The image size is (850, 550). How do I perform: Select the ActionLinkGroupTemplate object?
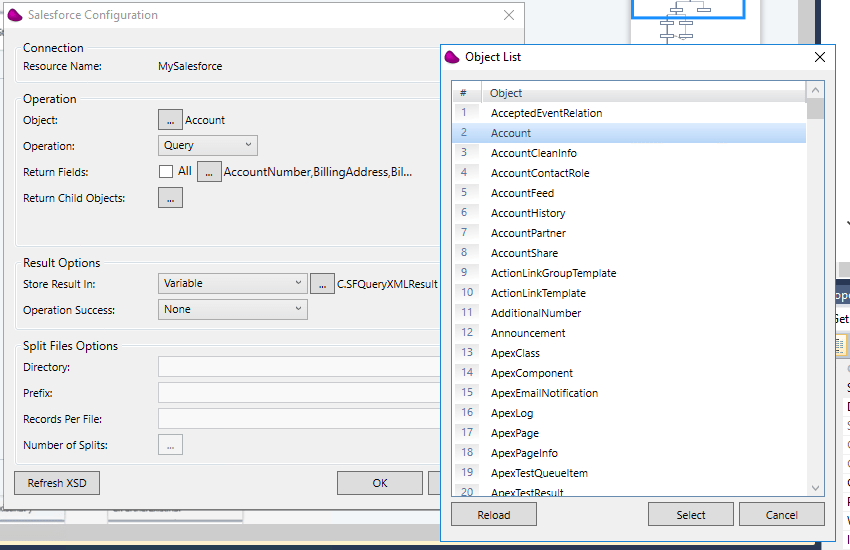629,273
